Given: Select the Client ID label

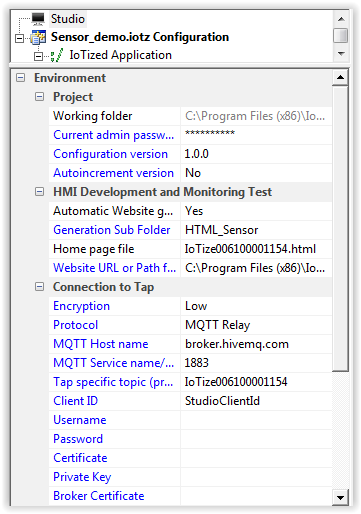Looking at the screenshot, I should [75, 401].
